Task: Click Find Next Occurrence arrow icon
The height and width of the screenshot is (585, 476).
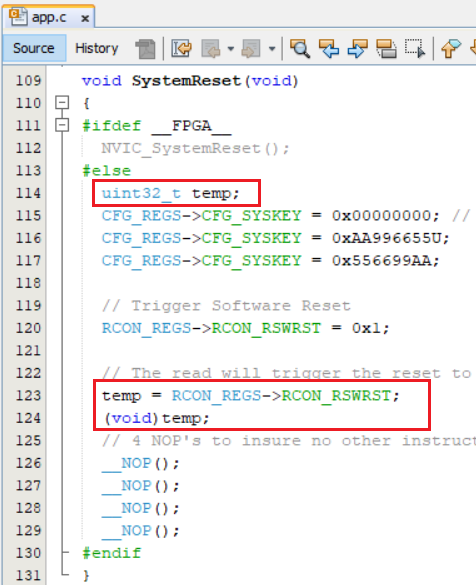Action: tap(357, 49)
